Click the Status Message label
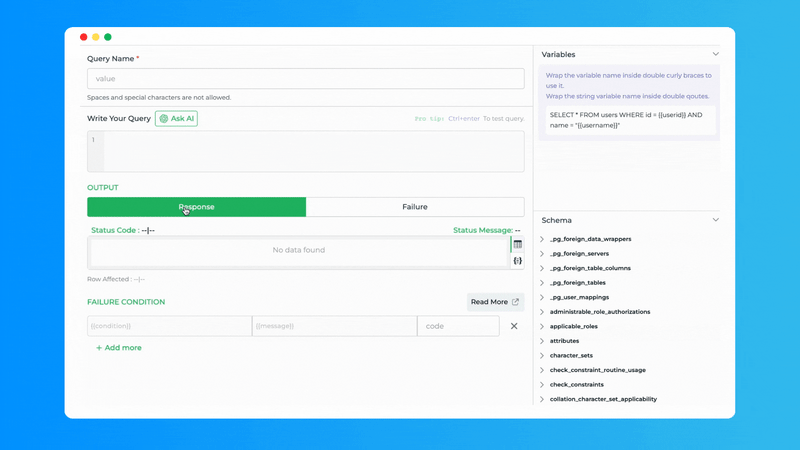This screenshot has height=450, width=800. tap(483, 230)
